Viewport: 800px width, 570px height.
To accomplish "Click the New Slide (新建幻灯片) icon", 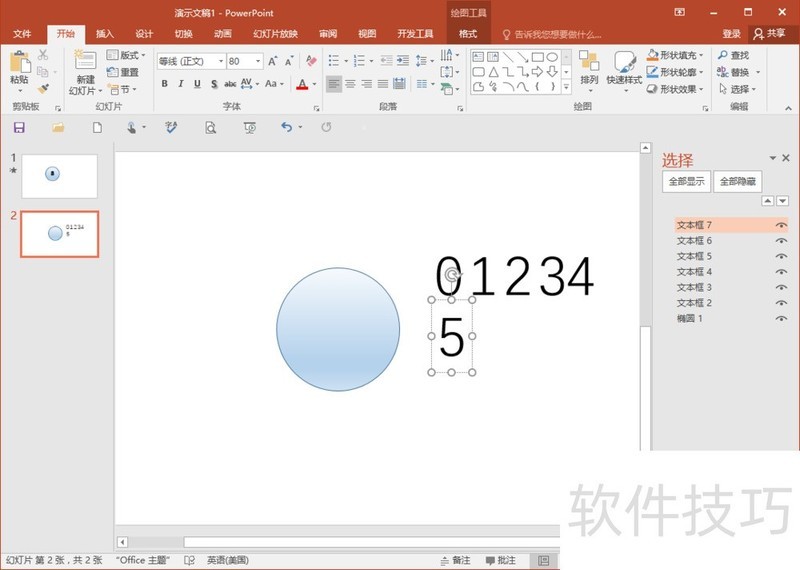I will 85,65.
